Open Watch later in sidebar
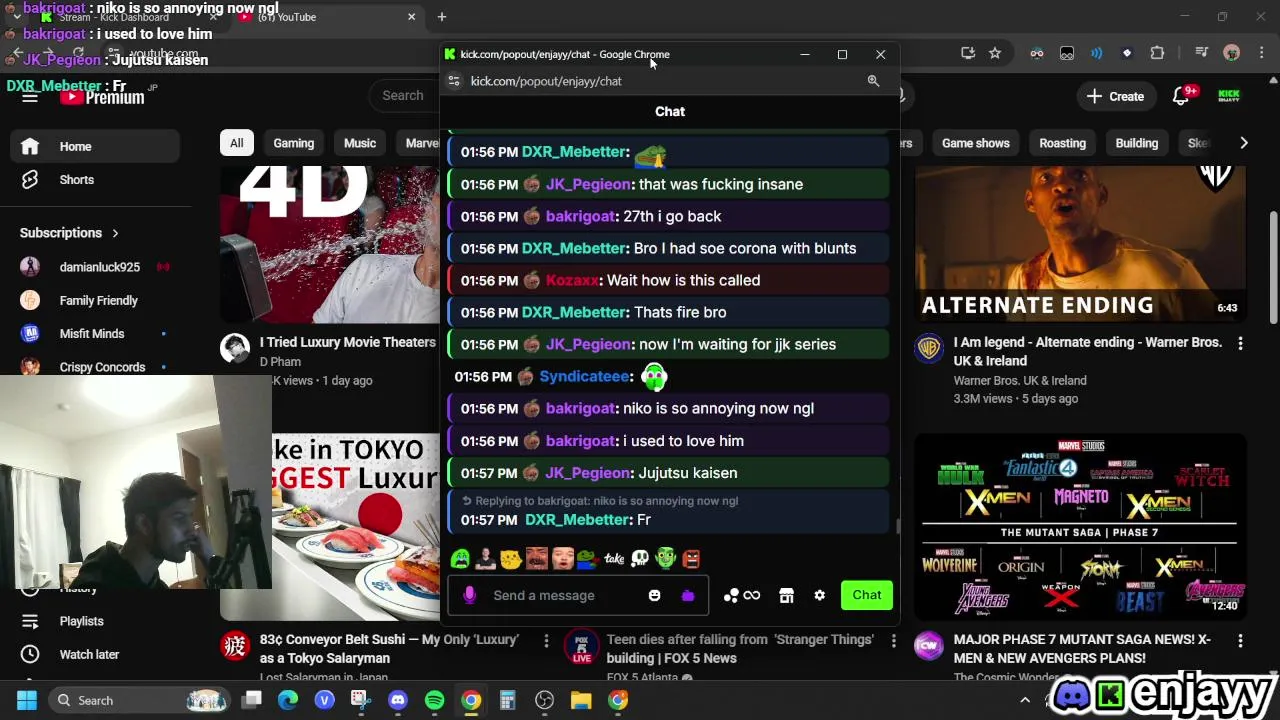Screen dimensions: 1280x720 [95, 654]
